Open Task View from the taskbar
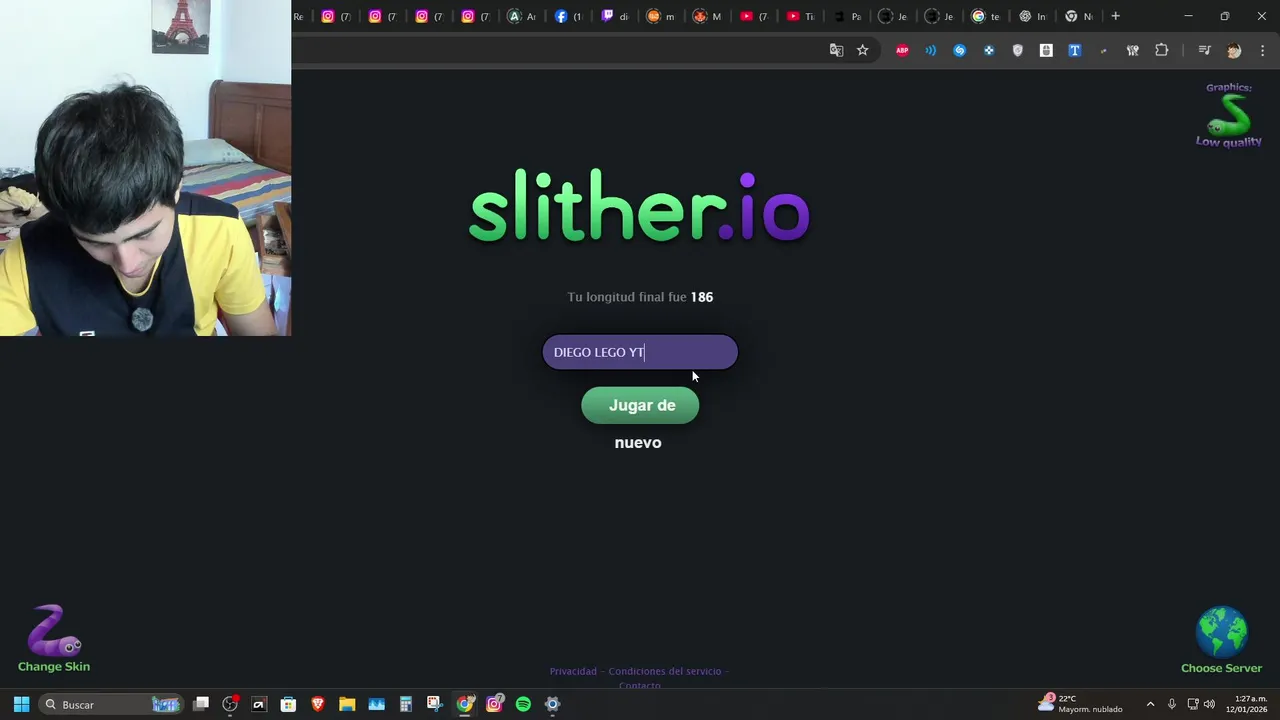The height and width of the screenshot is (720, 1280). [201, 704]
